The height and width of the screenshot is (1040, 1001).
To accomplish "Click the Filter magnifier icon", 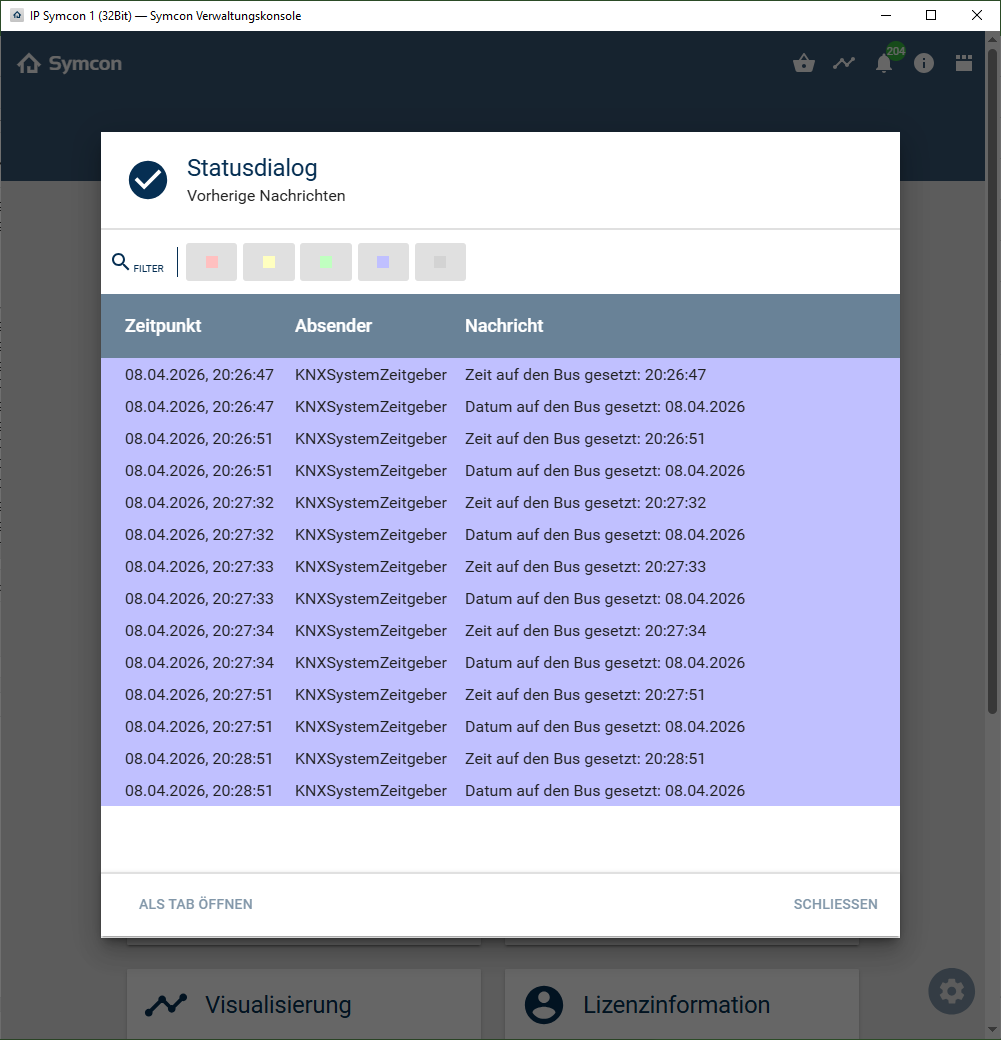I will [x=121, y=262].
